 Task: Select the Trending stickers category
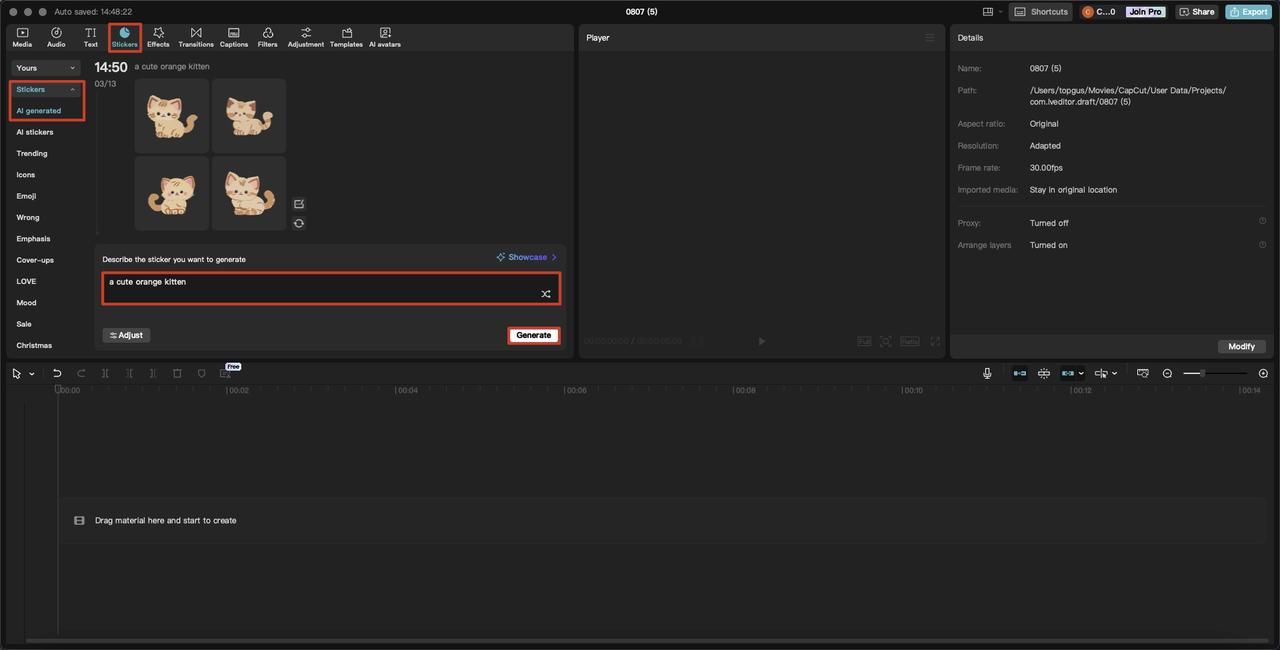tap(32, 153)
